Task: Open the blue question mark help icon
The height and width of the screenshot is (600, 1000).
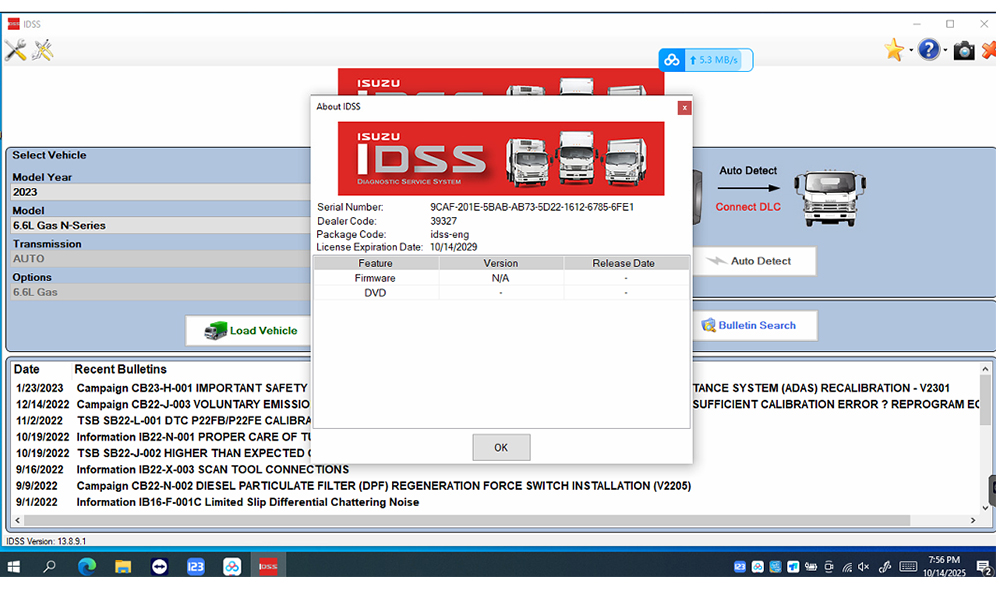Action: pyautogui.click(x=929, y=50)
